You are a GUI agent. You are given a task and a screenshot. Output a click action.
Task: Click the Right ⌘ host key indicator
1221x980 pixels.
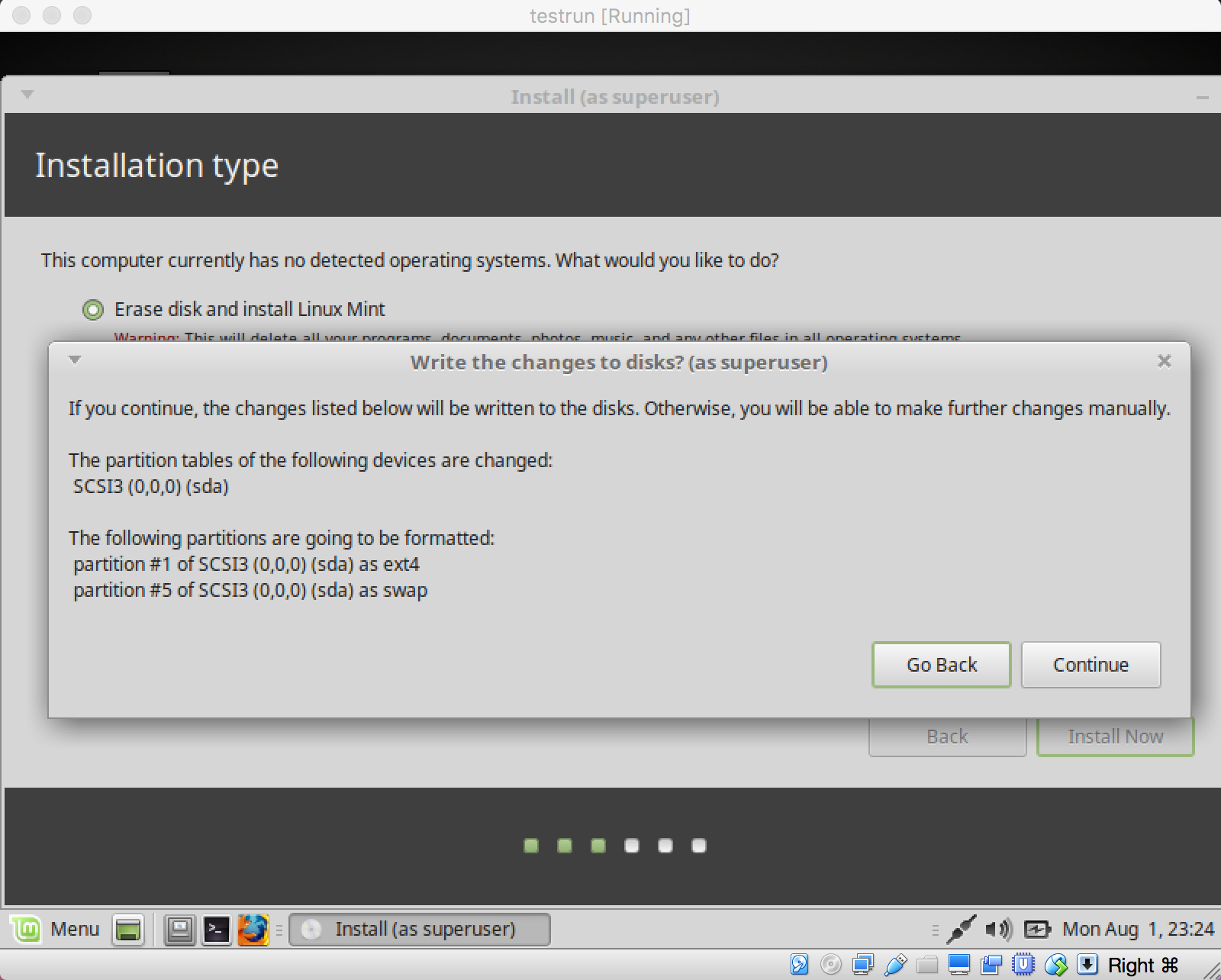(1143, 965)
